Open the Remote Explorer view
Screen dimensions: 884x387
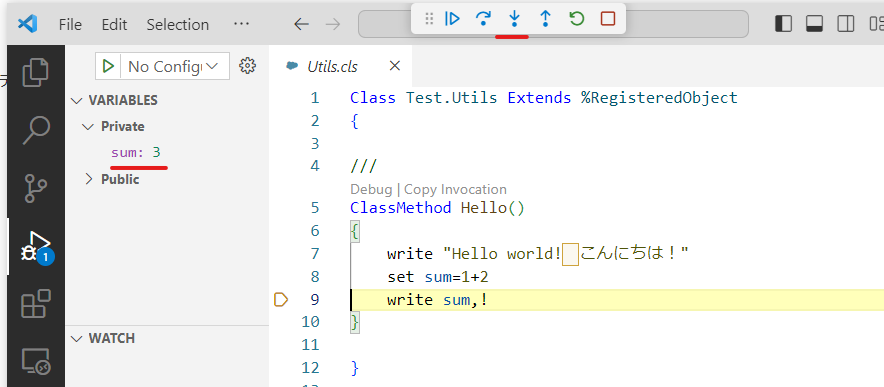click(x=36, y=361)
